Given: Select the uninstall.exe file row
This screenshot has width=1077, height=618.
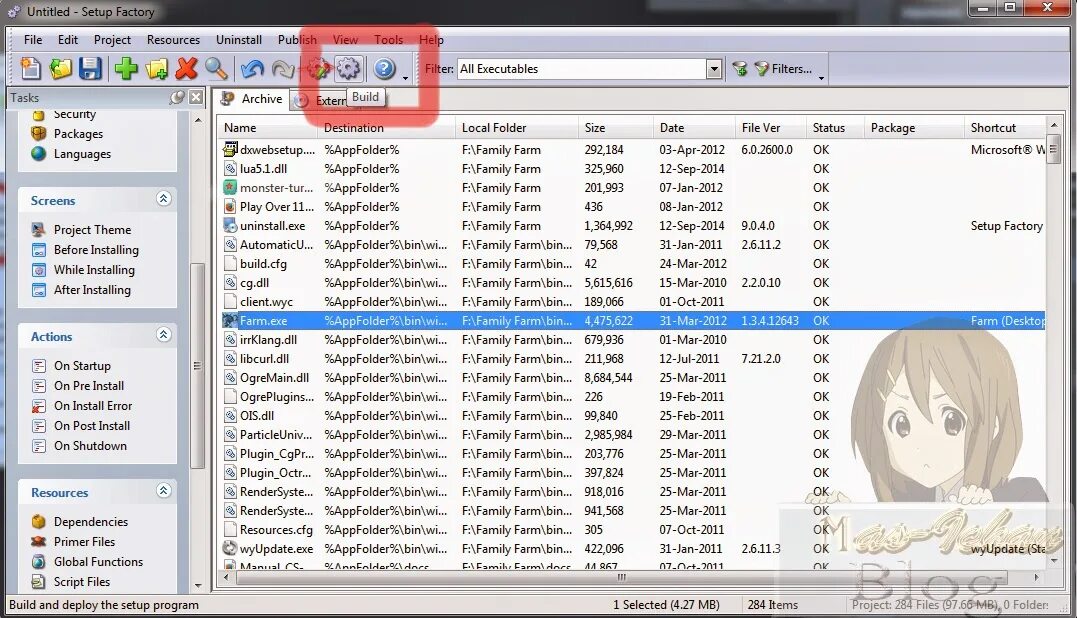Looking at the screenshot, I should 632,226.
